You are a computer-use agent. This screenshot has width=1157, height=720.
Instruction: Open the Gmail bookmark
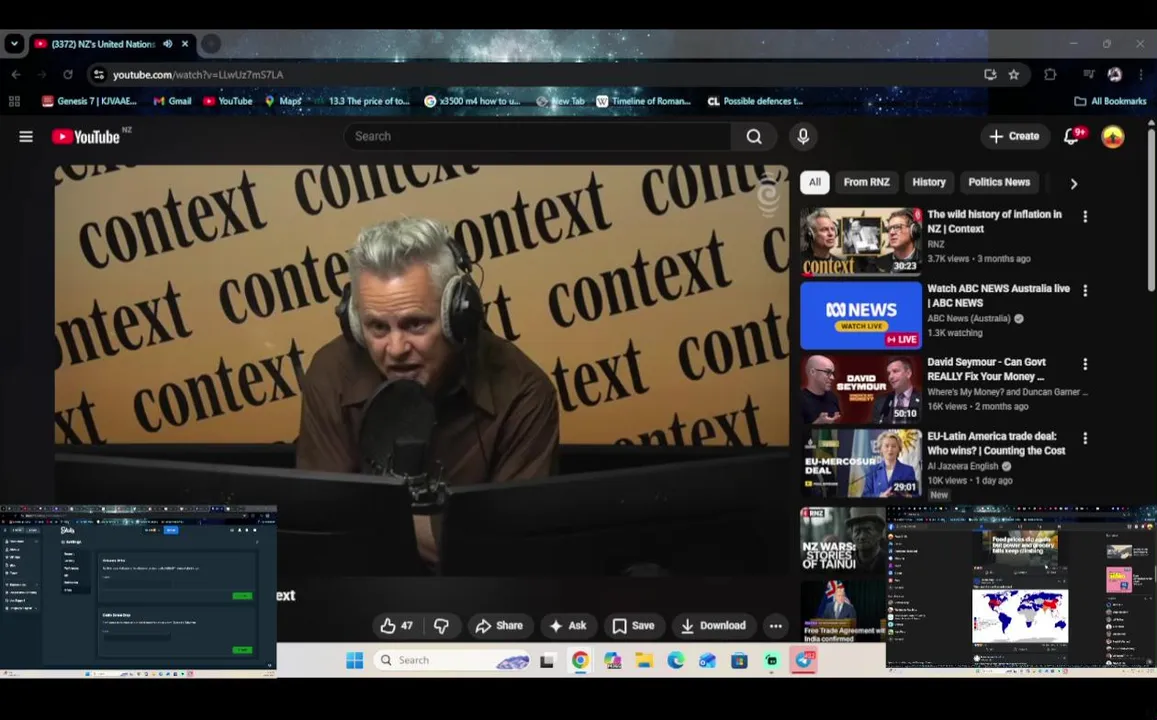(x=172, y=101)
